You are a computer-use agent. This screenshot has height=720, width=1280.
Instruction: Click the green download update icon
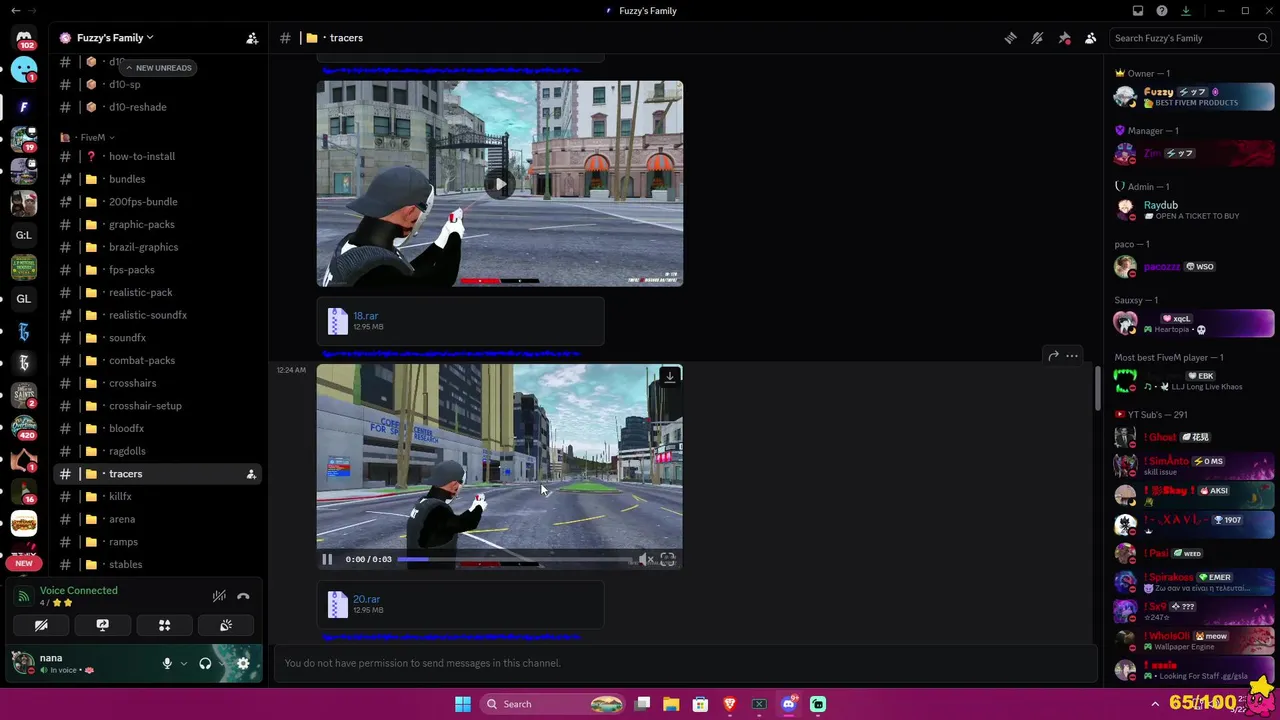pyautogui.click(x=1186, y=11)
